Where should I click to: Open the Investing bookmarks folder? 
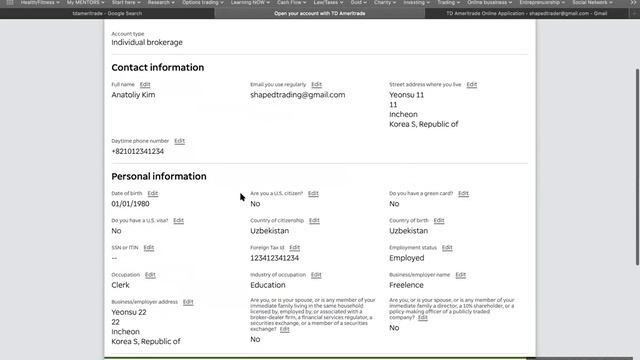click(x=416, y=2)
